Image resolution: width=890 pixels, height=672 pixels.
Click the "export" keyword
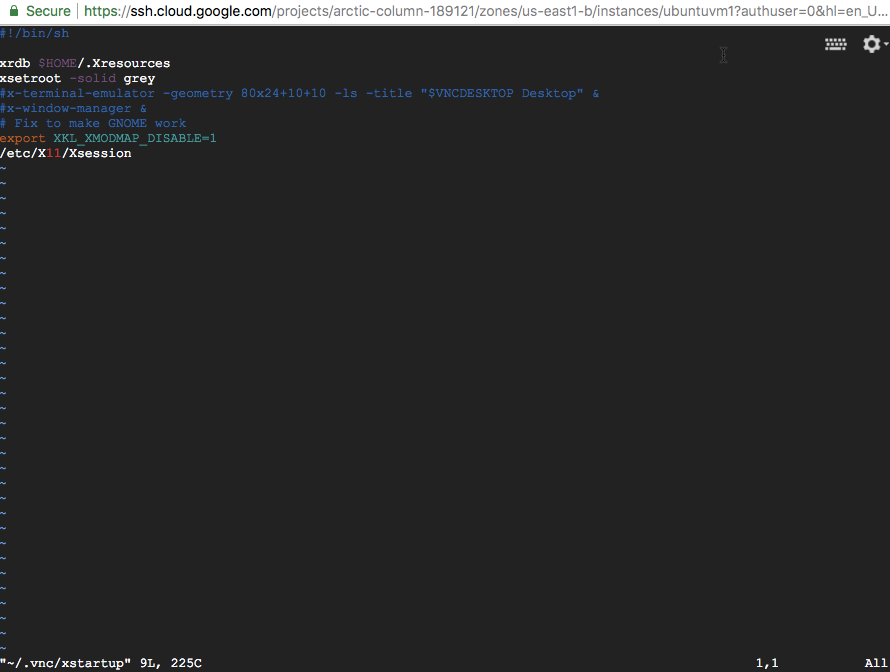pos(23,138)
